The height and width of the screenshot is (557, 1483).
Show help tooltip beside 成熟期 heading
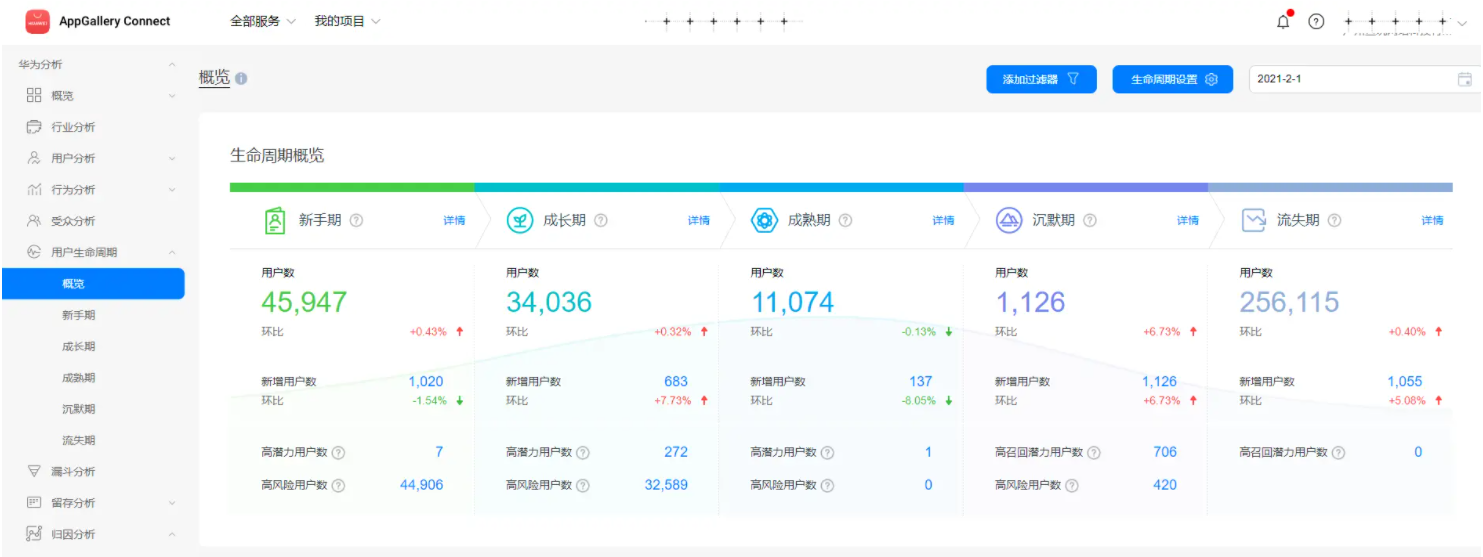pos(845,220)
